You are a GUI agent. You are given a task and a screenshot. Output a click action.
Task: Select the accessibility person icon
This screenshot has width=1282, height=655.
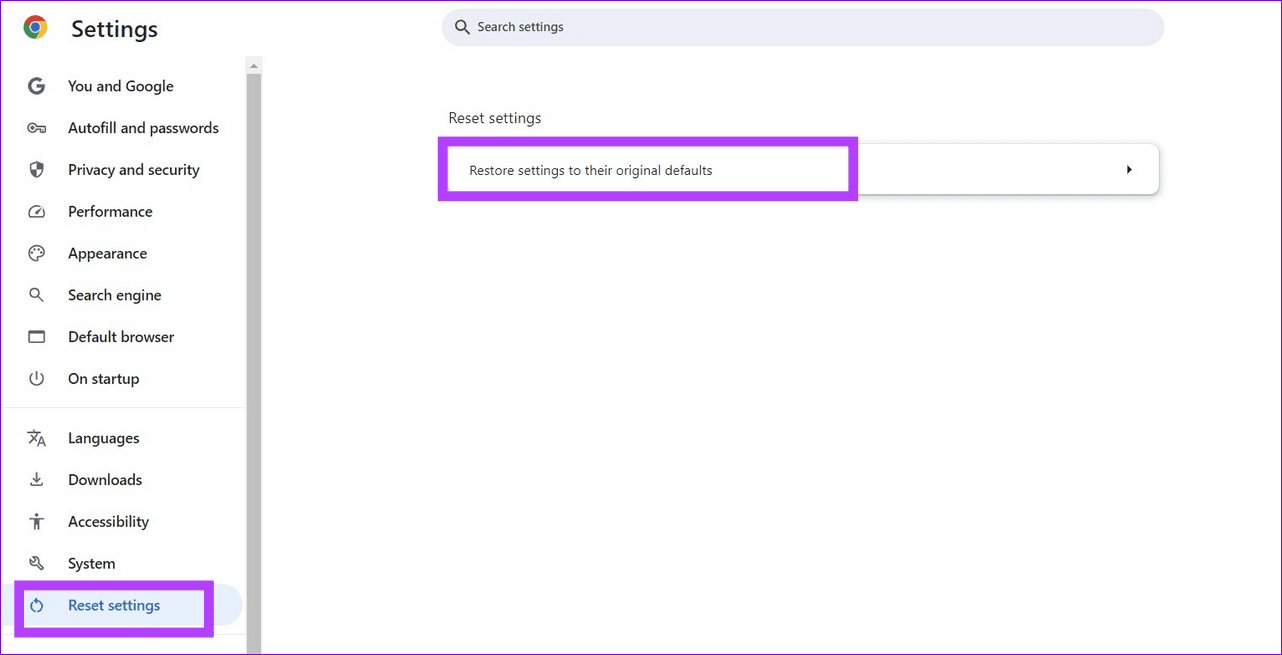tap(36, 521)
